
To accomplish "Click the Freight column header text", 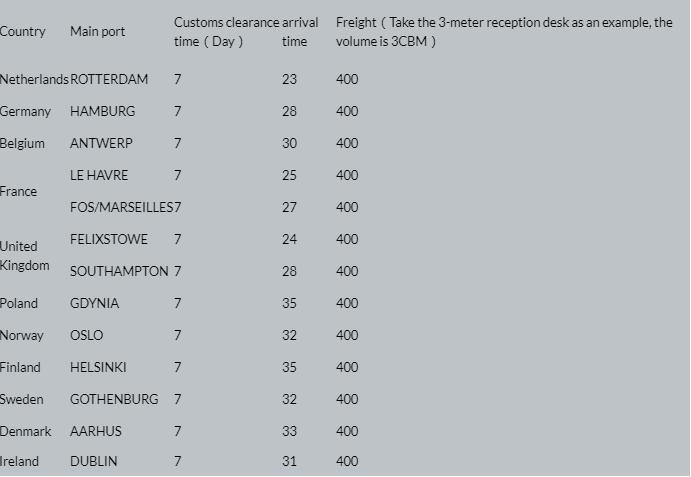I will point(504,32).
